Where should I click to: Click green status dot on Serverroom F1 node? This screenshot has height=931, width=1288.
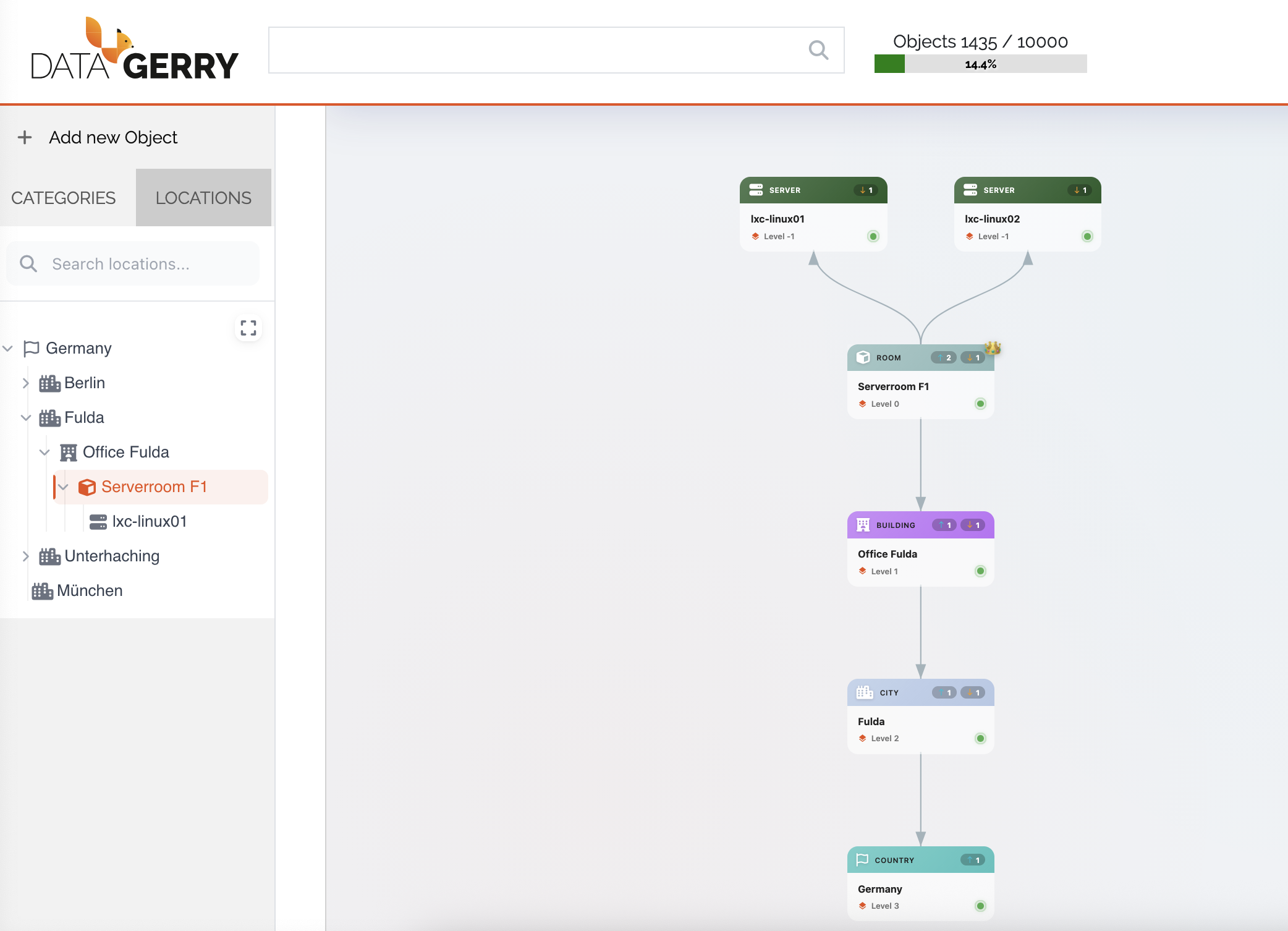click(980, 404)
